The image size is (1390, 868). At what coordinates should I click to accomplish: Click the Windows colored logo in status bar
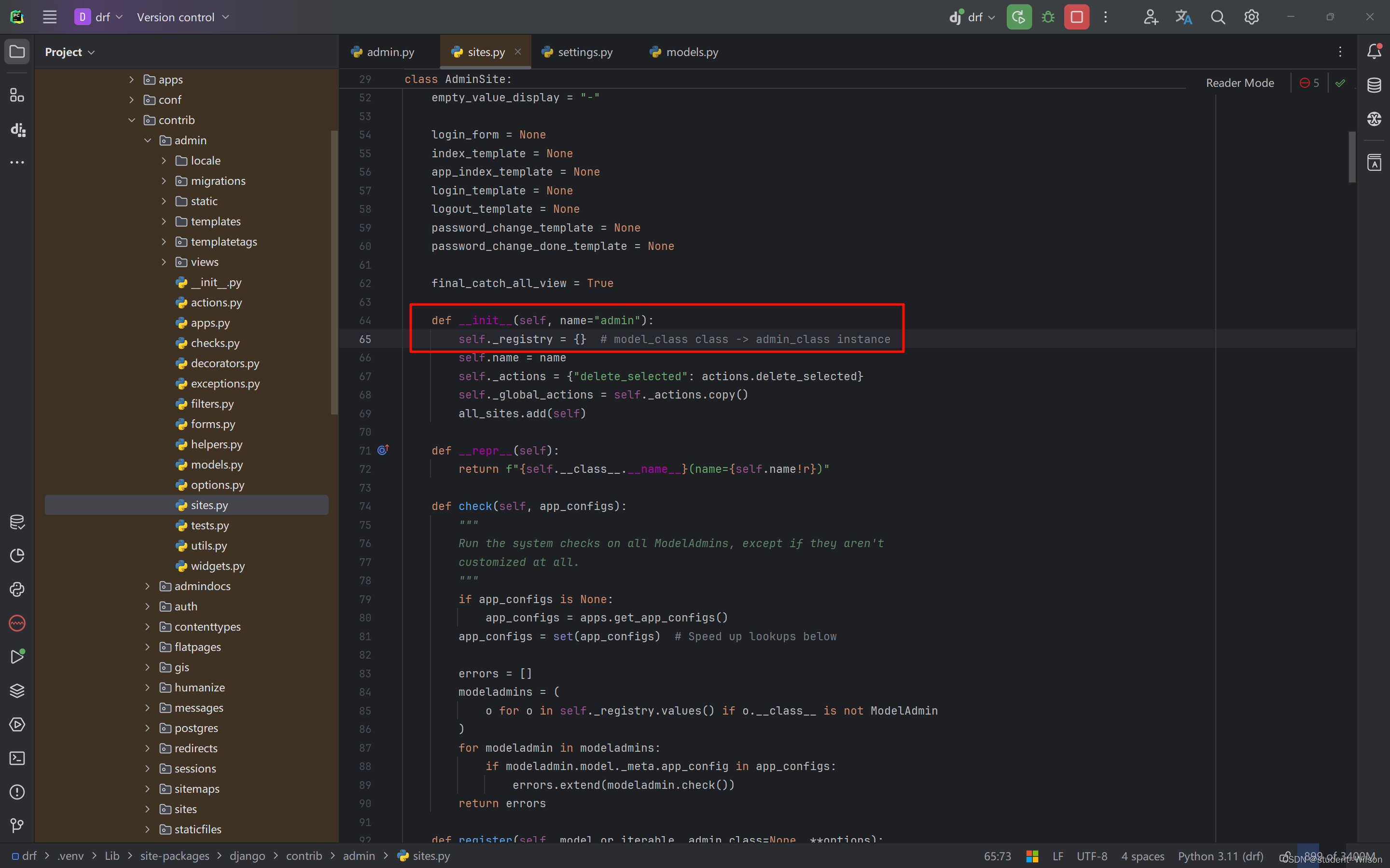[1032, 856]
